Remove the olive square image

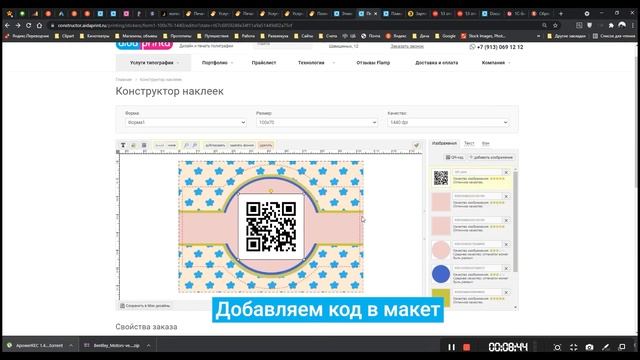point(506,293)
